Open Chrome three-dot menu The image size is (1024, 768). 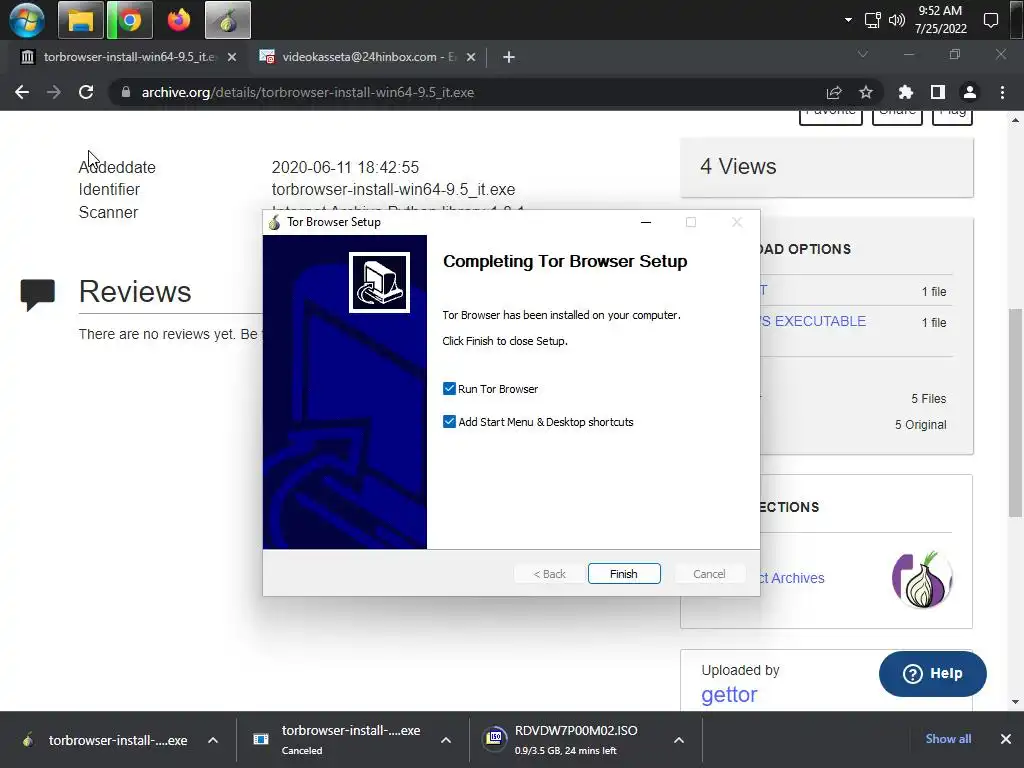1002,92
